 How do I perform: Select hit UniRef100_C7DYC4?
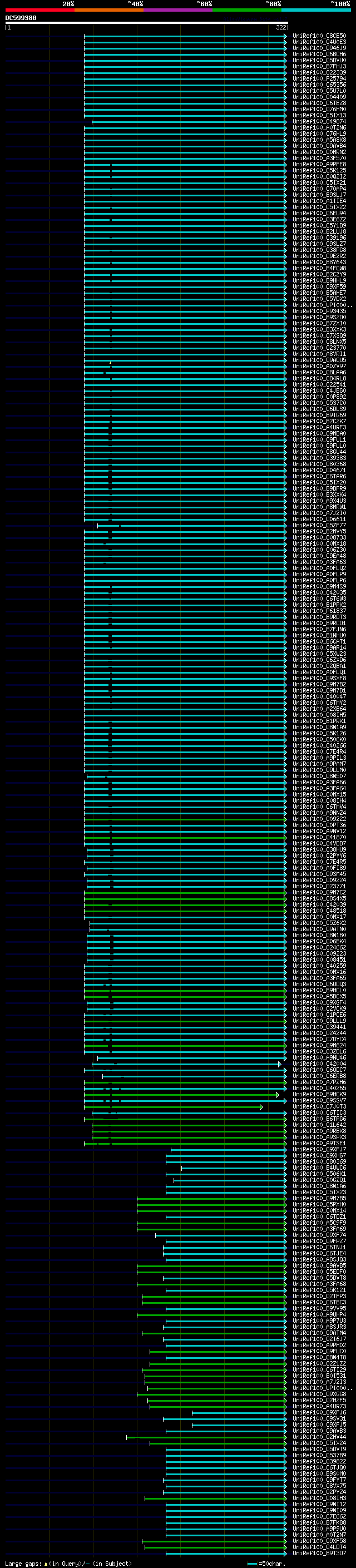tap(319, 1039)
